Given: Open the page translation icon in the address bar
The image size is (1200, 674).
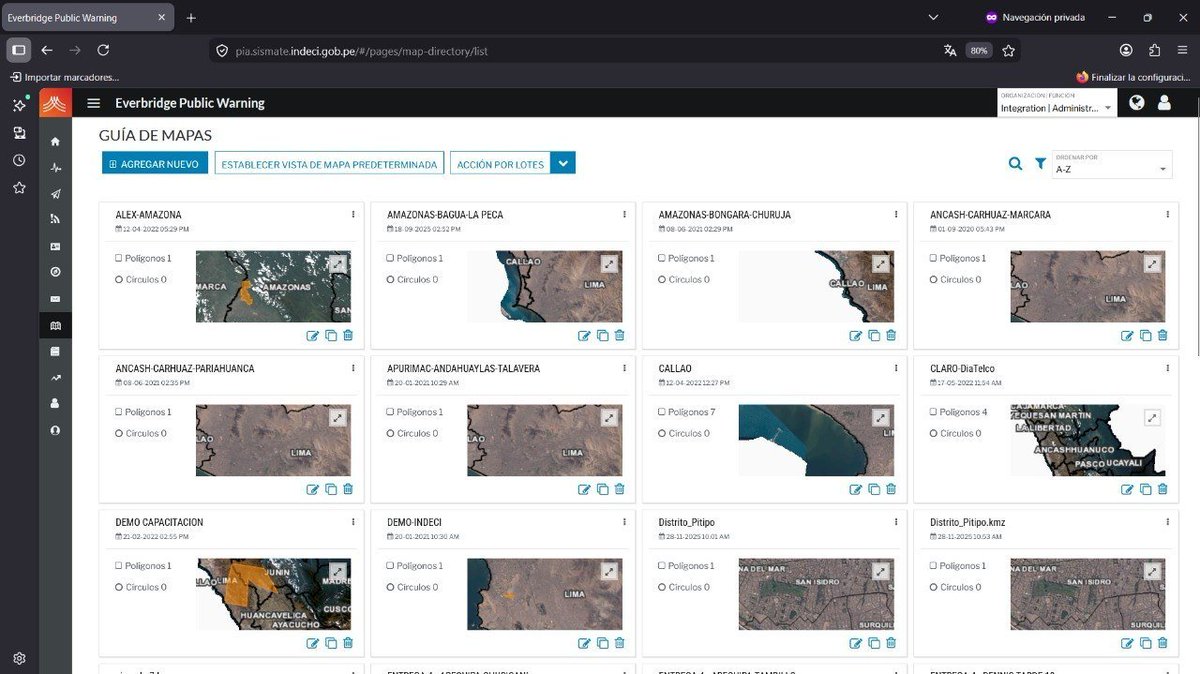Looking at the screenshot, I should pyautogui.click(x=950, y=50).
